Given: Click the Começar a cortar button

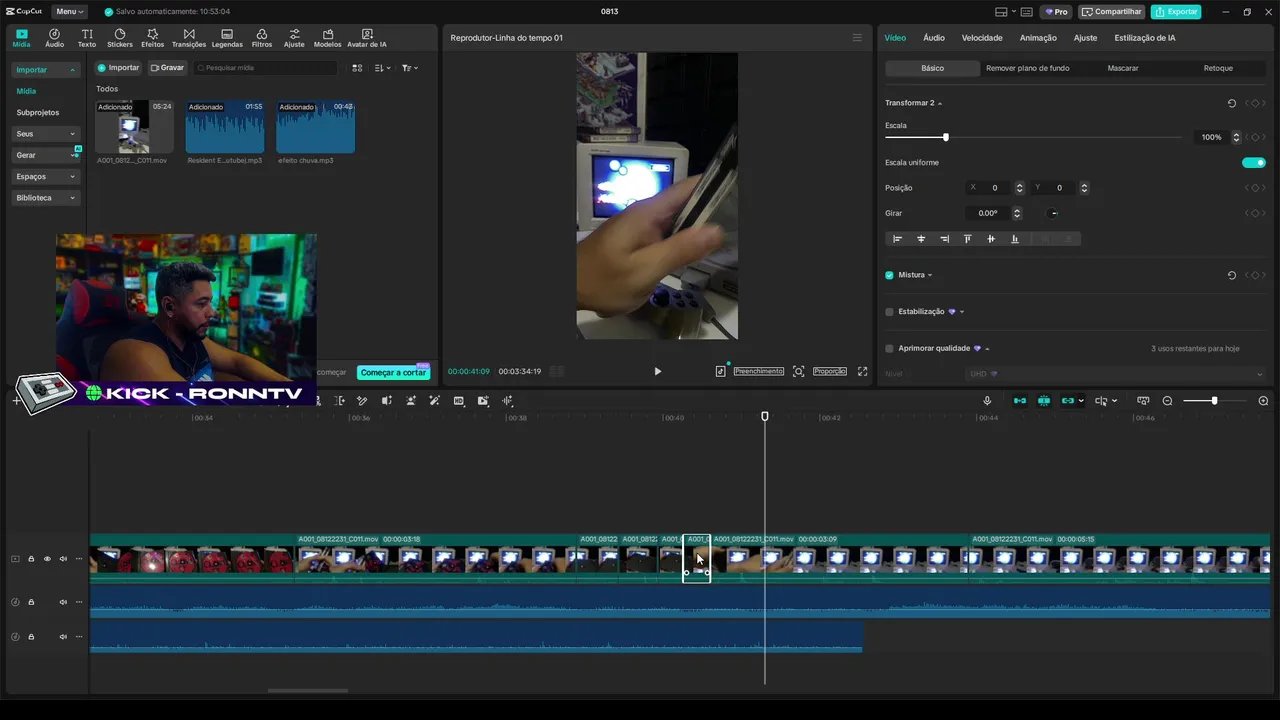Looking at the screenshot, I should pyautogui.click(x=393, y=372).
